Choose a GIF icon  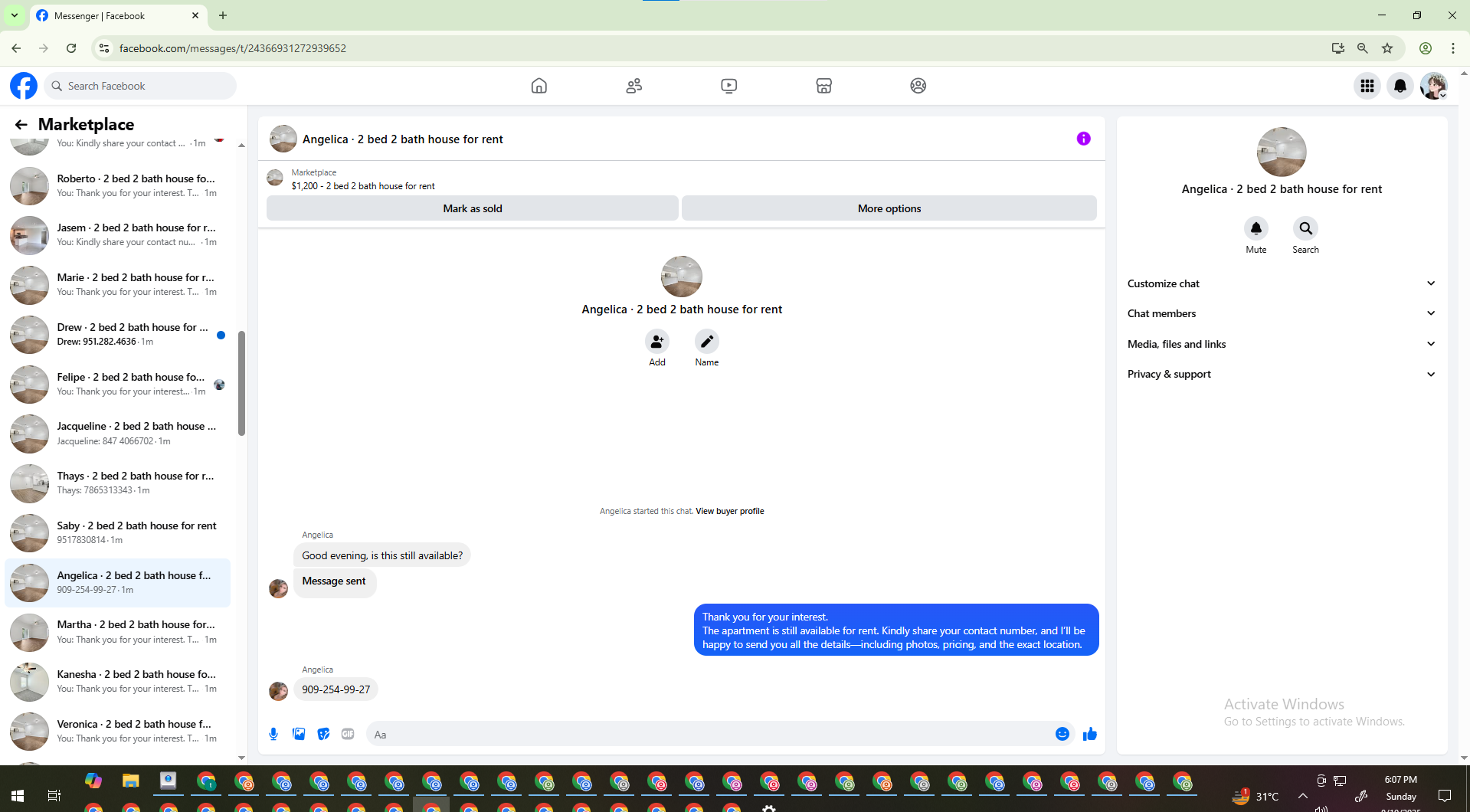pos(348,734)
